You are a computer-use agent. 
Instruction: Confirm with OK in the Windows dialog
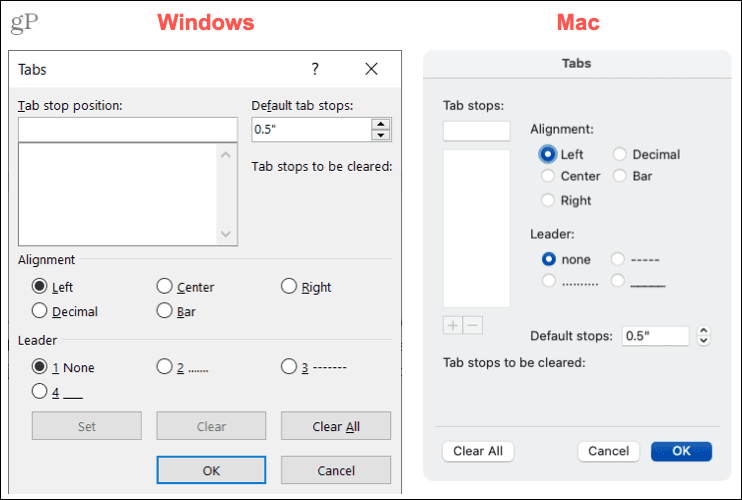click(x=211, y=470)
